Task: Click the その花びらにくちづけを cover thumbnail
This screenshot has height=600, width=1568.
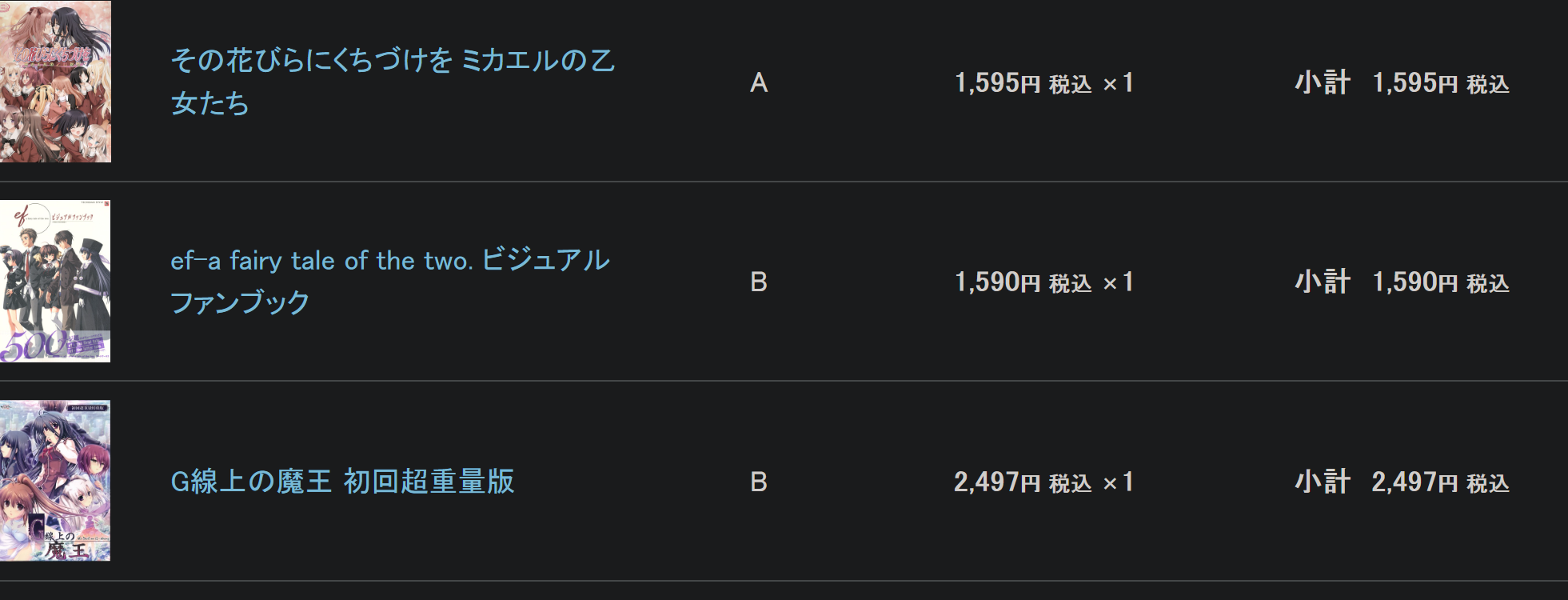Action: (55, 82)
